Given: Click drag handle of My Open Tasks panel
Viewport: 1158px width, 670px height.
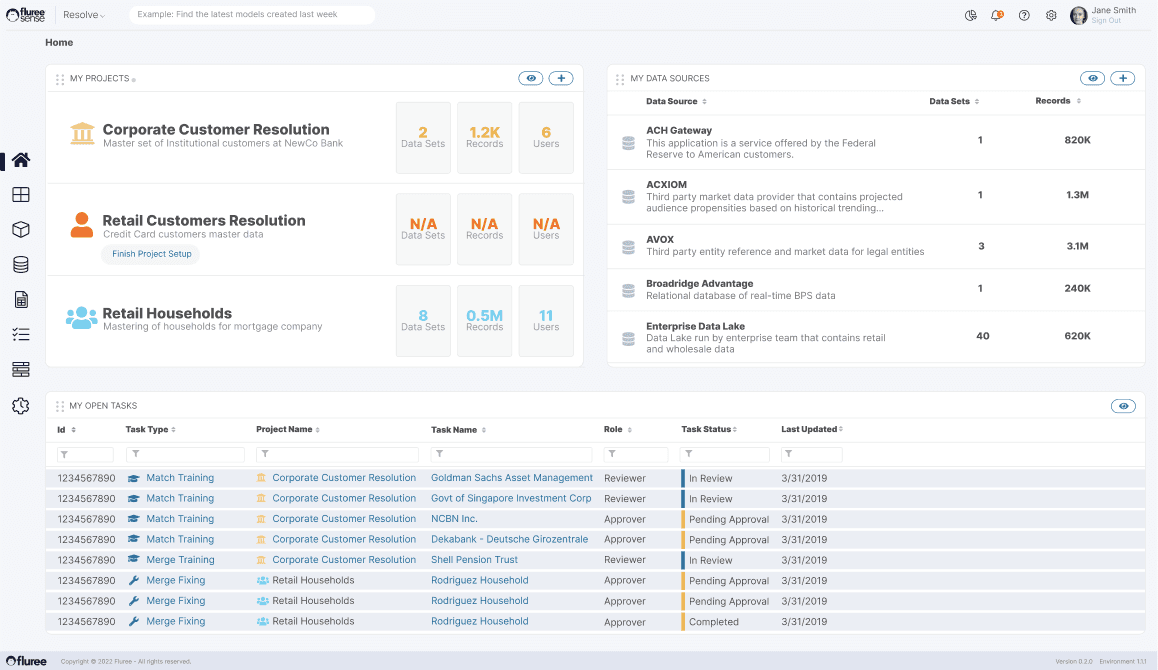Looking at the screenshot, I should click(60, 406).
